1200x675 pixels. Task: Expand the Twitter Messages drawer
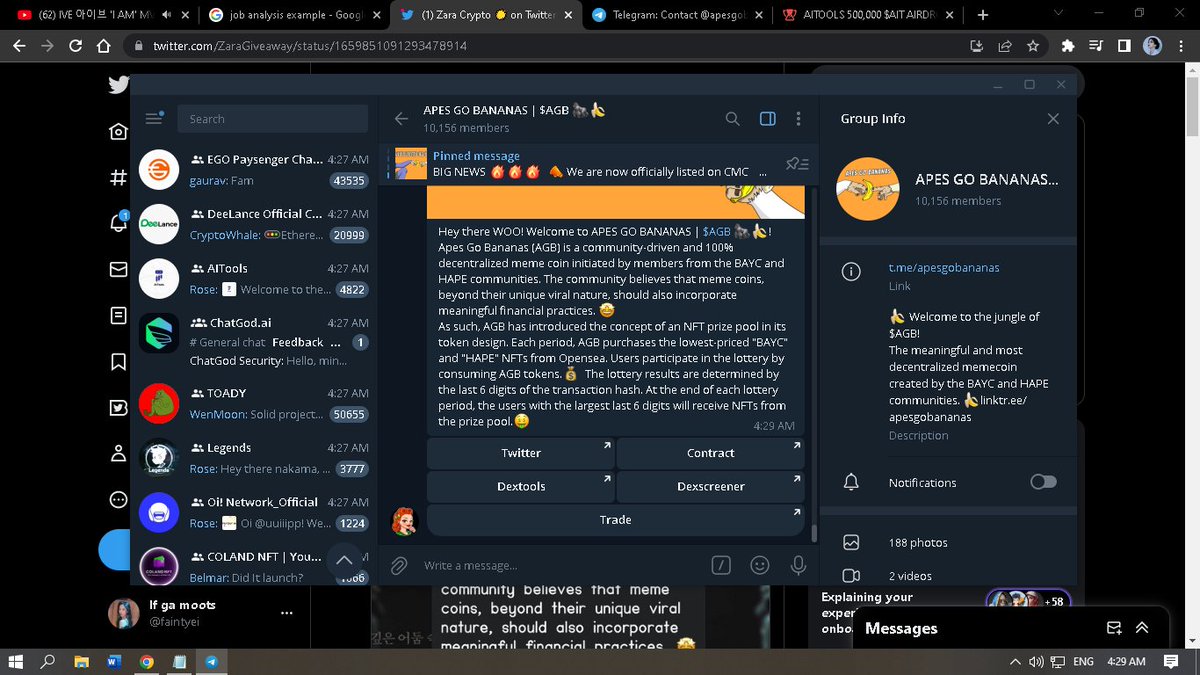[1142, 628]
